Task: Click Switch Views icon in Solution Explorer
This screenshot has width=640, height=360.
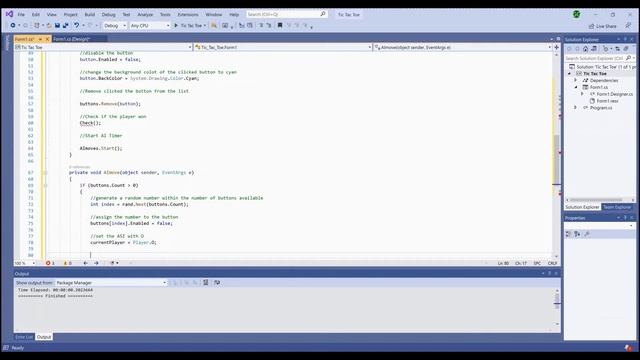Action: point(594,49)
